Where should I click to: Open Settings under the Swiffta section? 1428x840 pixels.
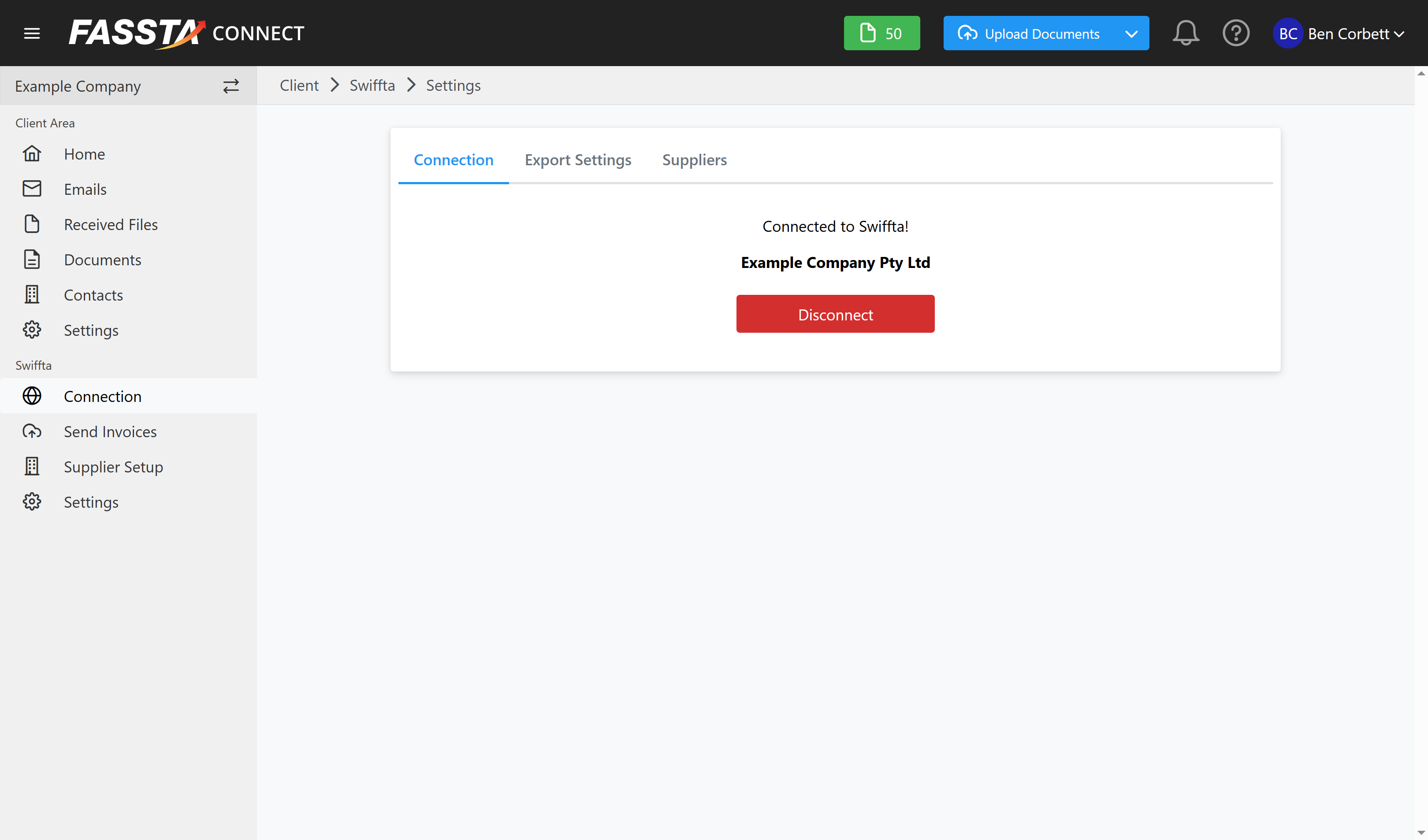[91, 502]
